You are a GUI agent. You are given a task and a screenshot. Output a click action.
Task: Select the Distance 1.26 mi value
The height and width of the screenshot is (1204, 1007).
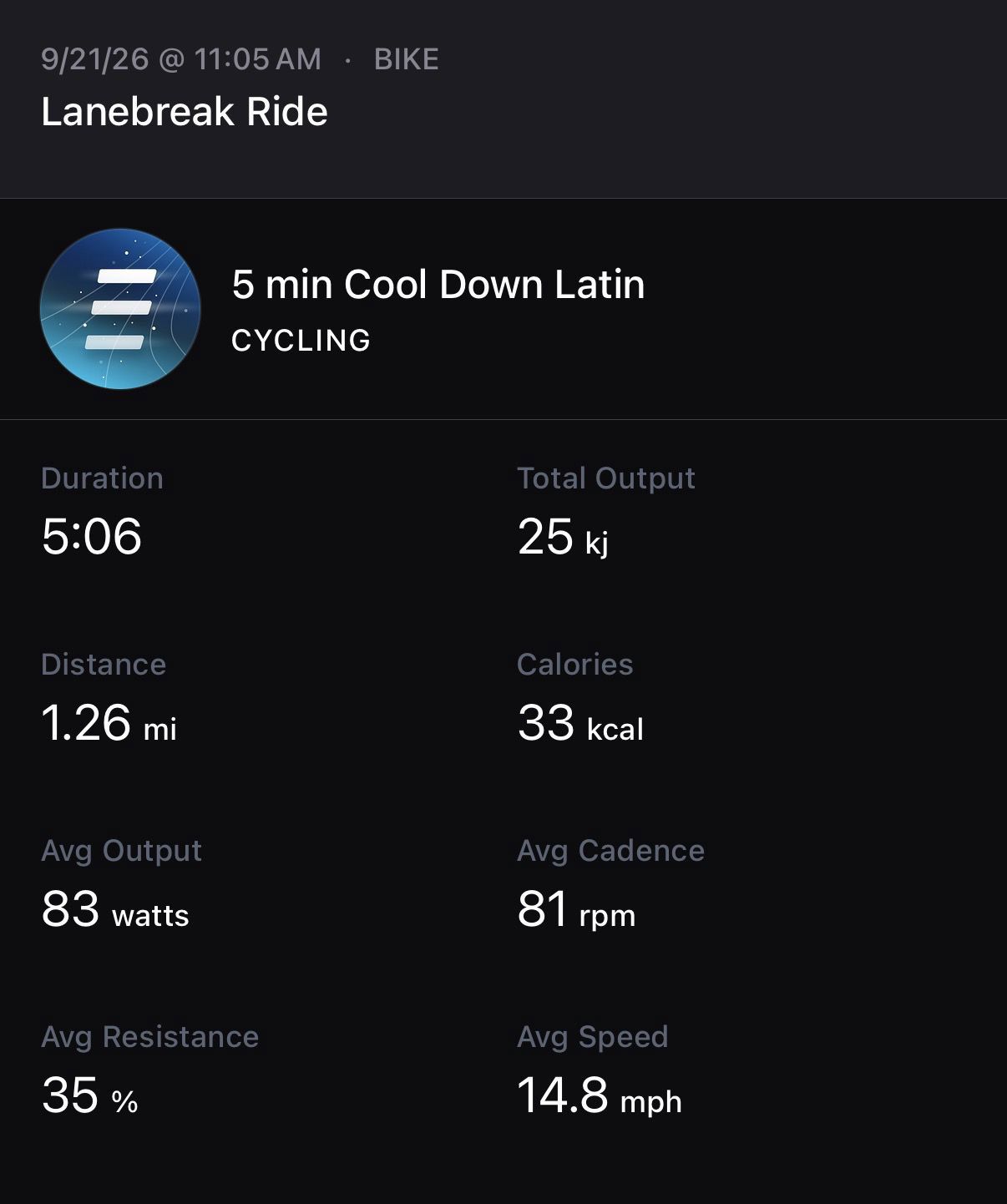[x=109, y=723]
